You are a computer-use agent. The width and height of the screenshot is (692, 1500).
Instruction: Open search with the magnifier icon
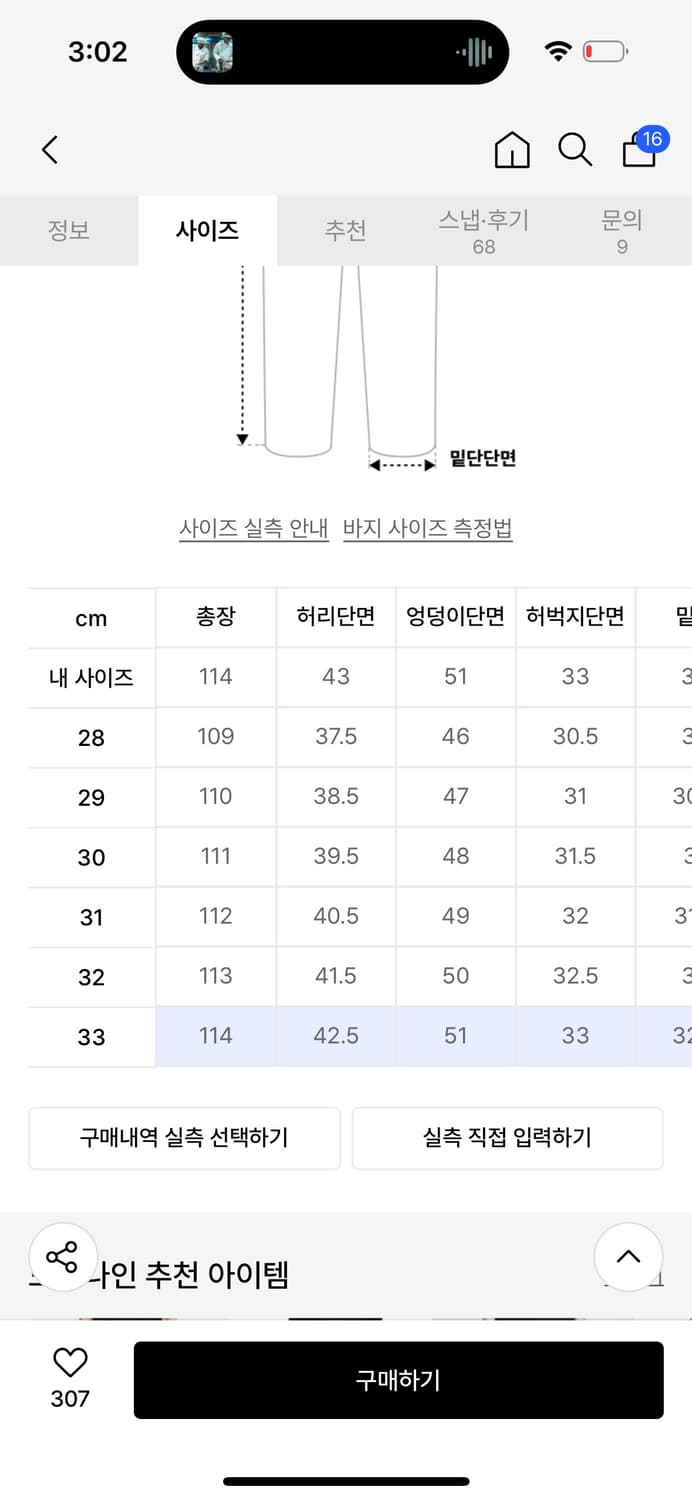[575, 150]
